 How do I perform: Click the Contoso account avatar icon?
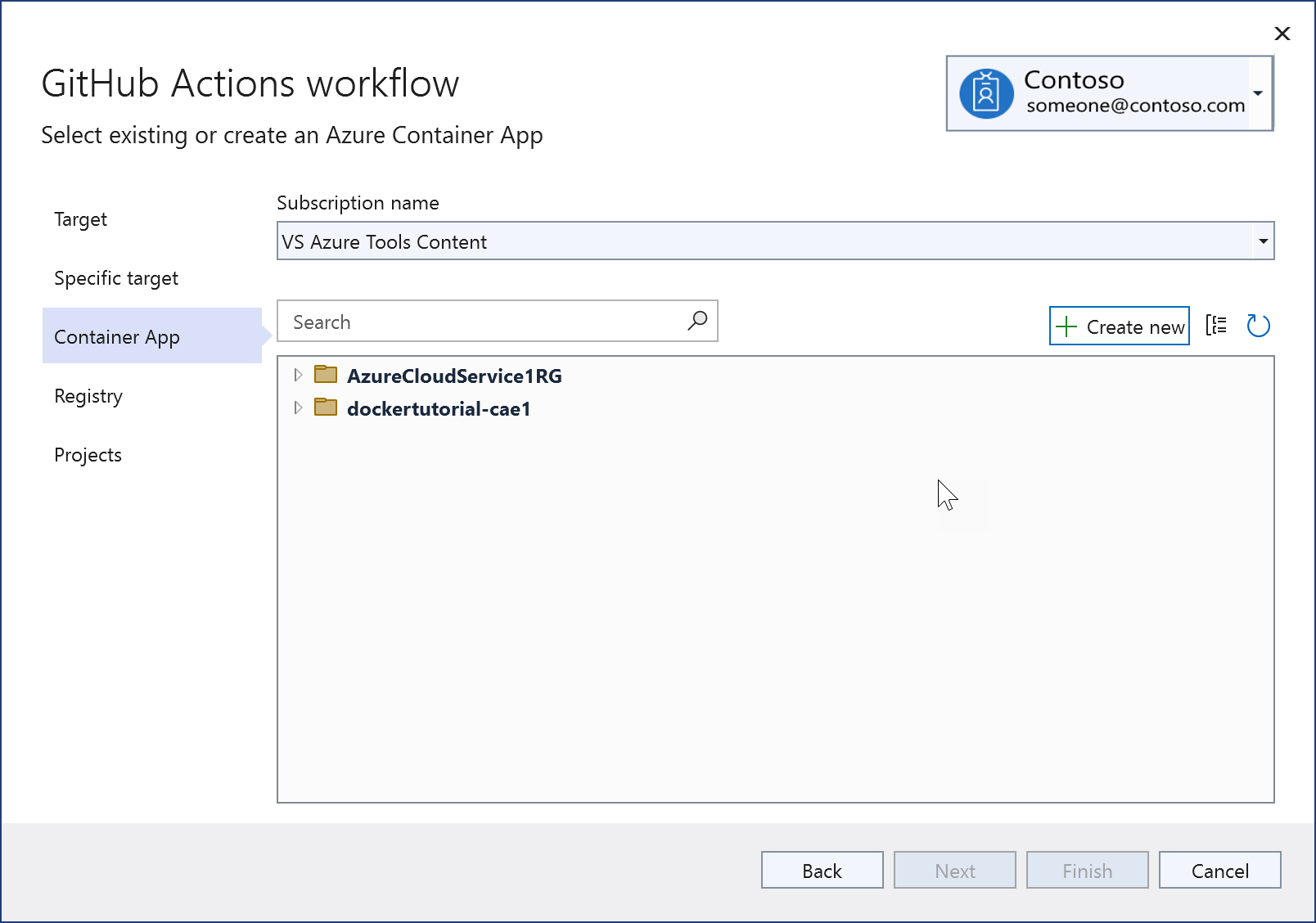pos(986,92)
